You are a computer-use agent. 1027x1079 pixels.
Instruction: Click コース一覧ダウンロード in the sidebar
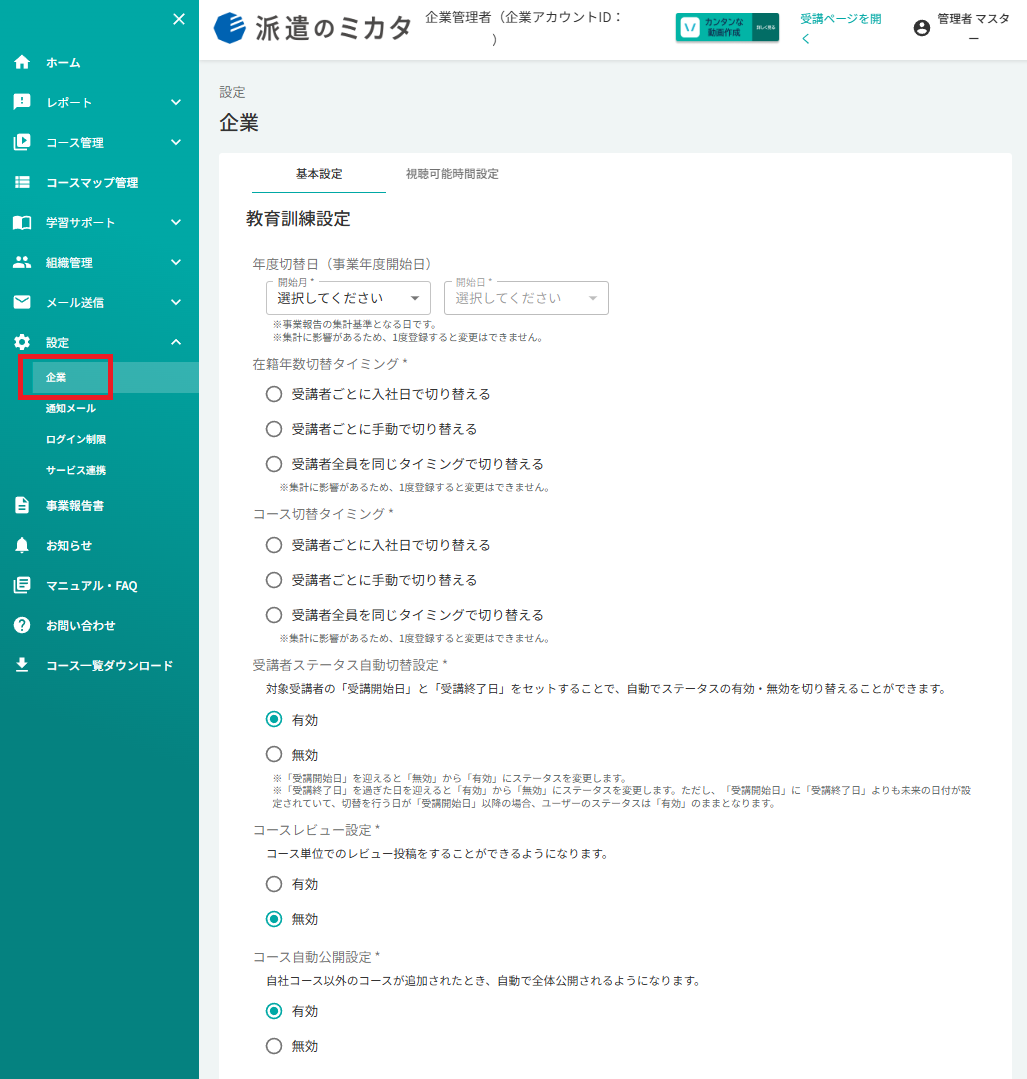(109, 665)
